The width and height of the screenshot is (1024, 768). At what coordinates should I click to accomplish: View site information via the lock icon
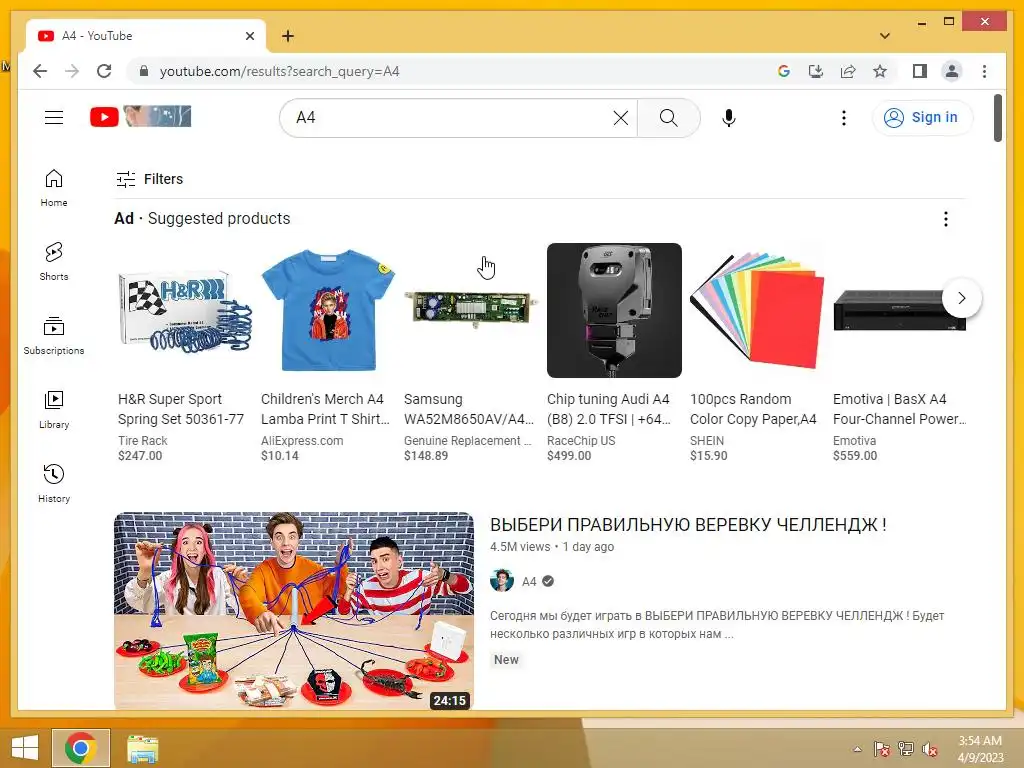144,71
